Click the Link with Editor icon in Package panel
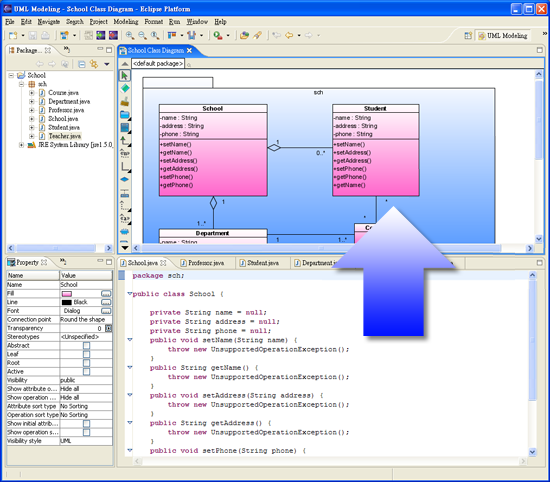Image resolution: width=550 pixels, height=482 pixels. pyautogui.click(x=94, y=64)
